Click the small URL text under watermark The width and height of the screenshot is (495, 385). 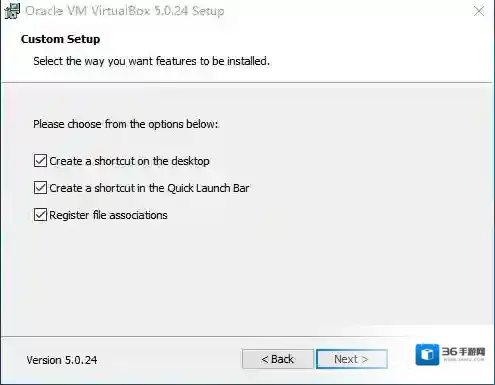[464, 360]
